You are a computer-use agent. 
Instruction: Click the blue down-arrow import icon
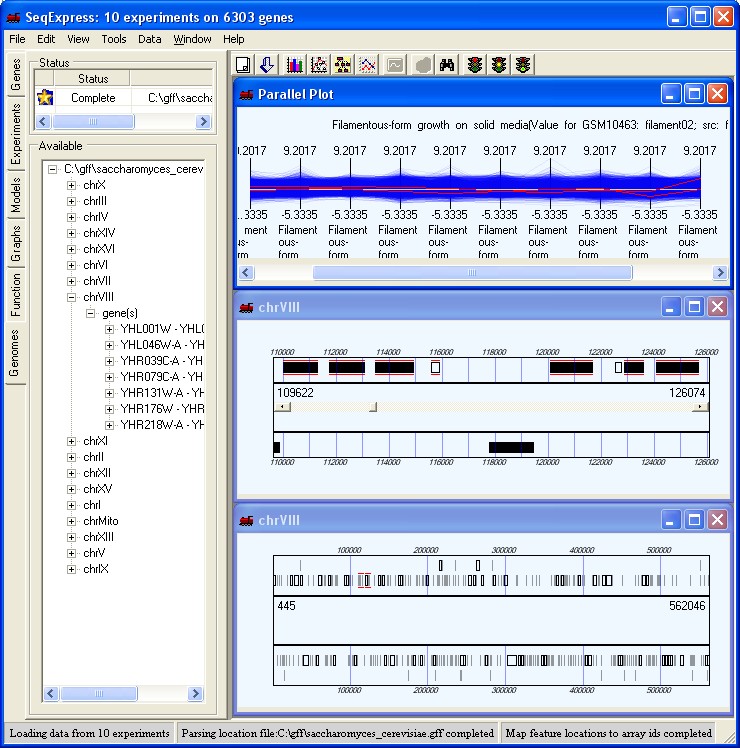coord(267,65)
